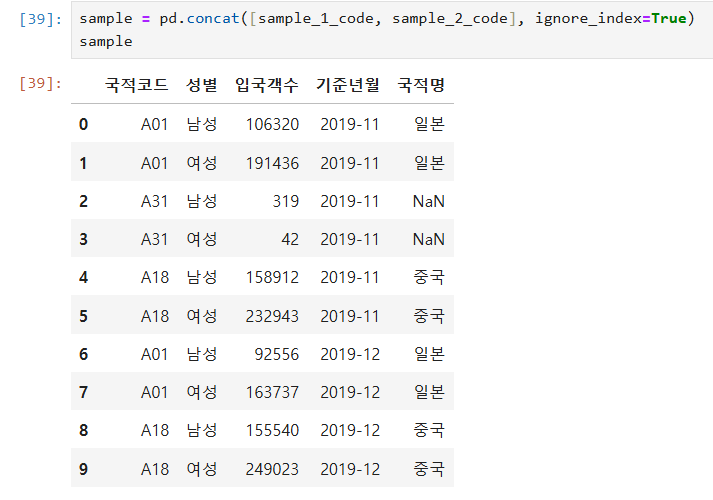Screen dimensions: 713x500
Task: Click the 기준년월 column header
Action: coord(348,85)
